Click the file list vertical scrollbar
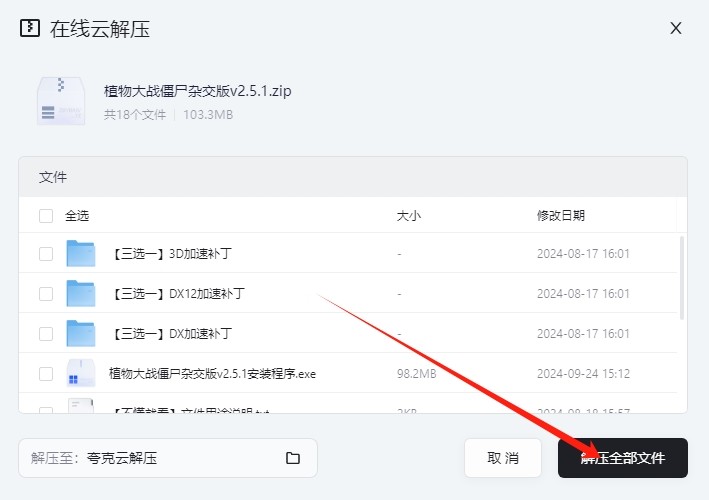Screen dimensions: 709x500 click(x=682, y=278)
